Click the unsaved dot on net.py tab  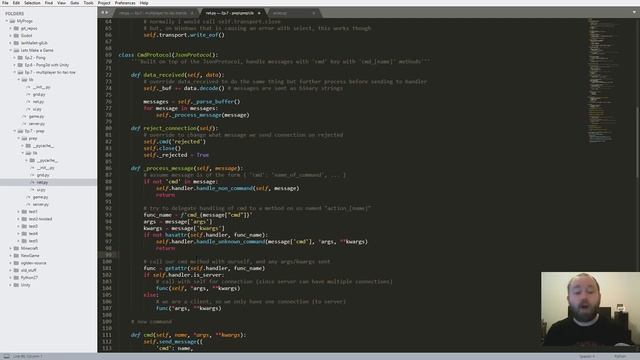[x=259, y=13]
